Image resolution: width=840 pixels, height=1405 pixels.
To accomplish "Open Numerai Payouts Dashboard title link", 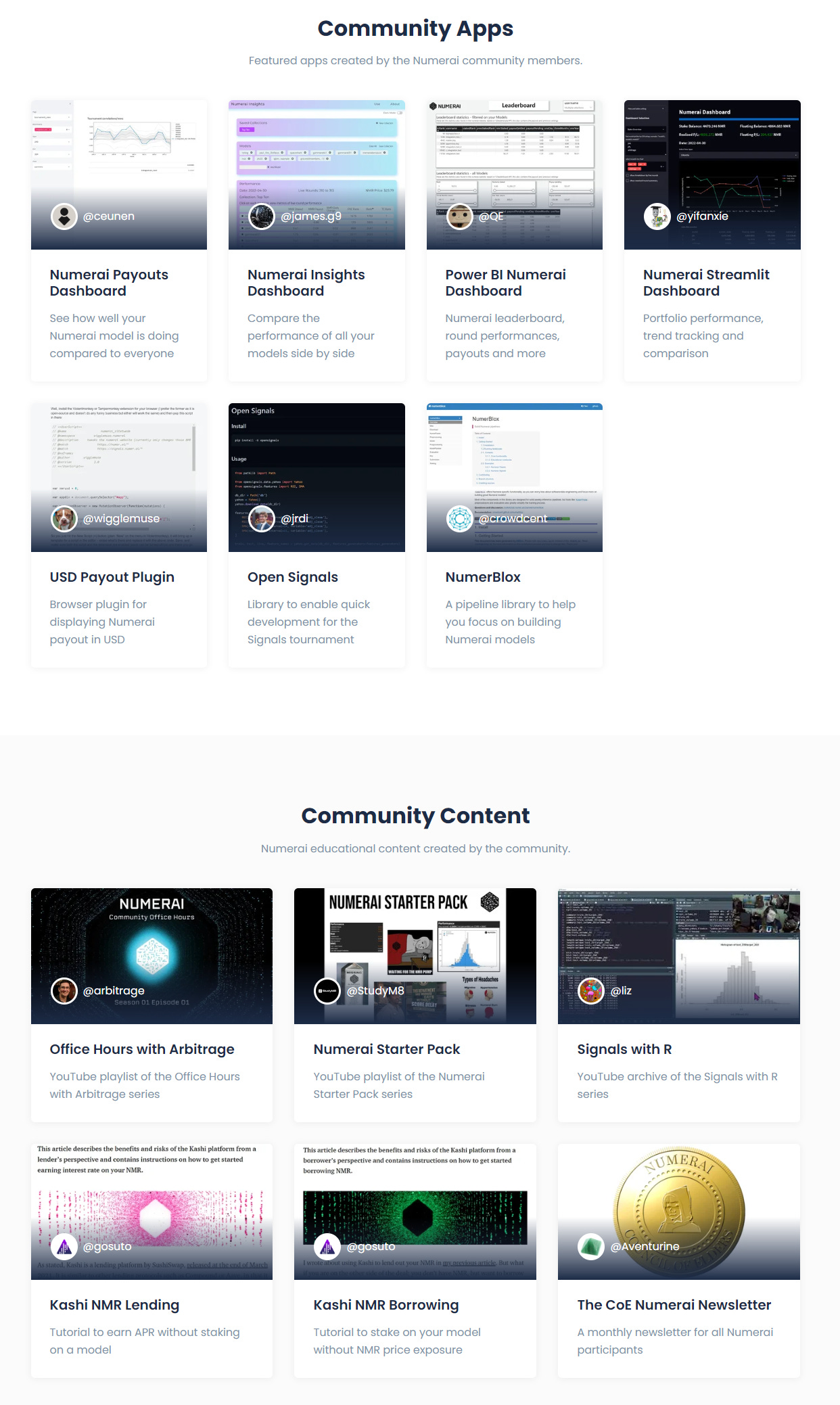I will [x=109, y=283].
